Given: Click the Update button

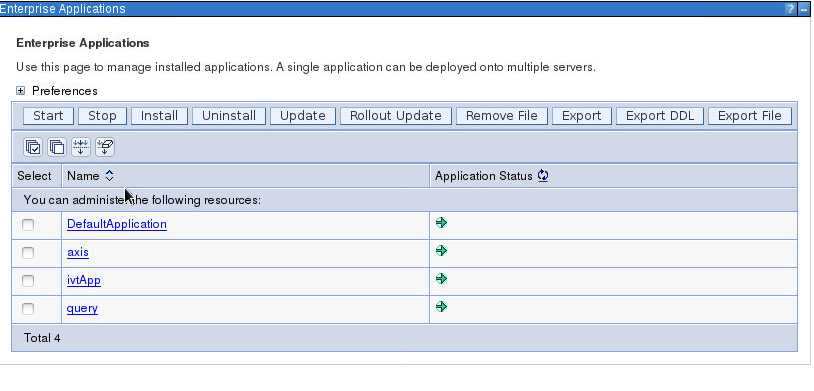Looking at the screenshot, I should [303, 116].
